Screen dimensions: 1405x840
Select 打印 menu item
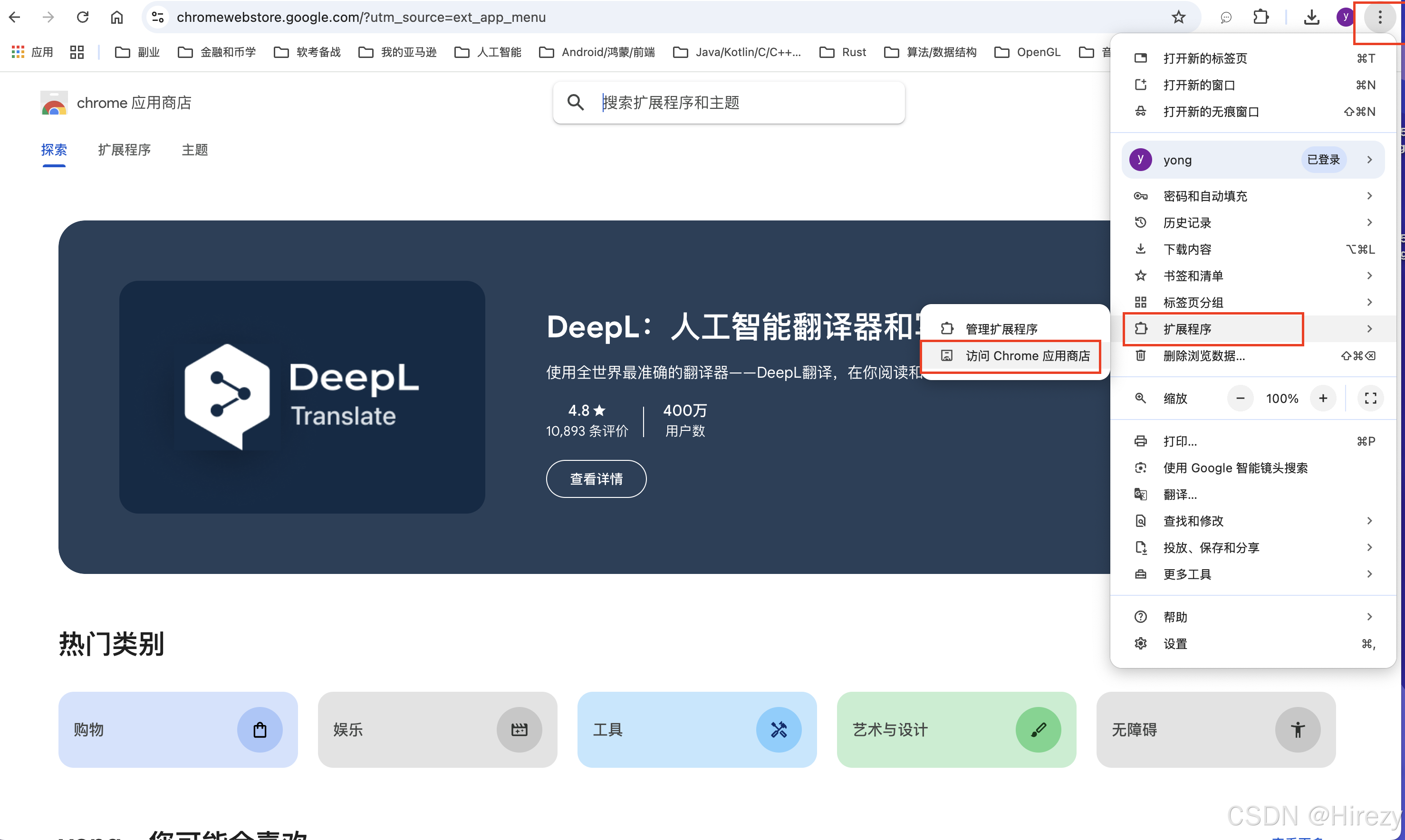1253,441
